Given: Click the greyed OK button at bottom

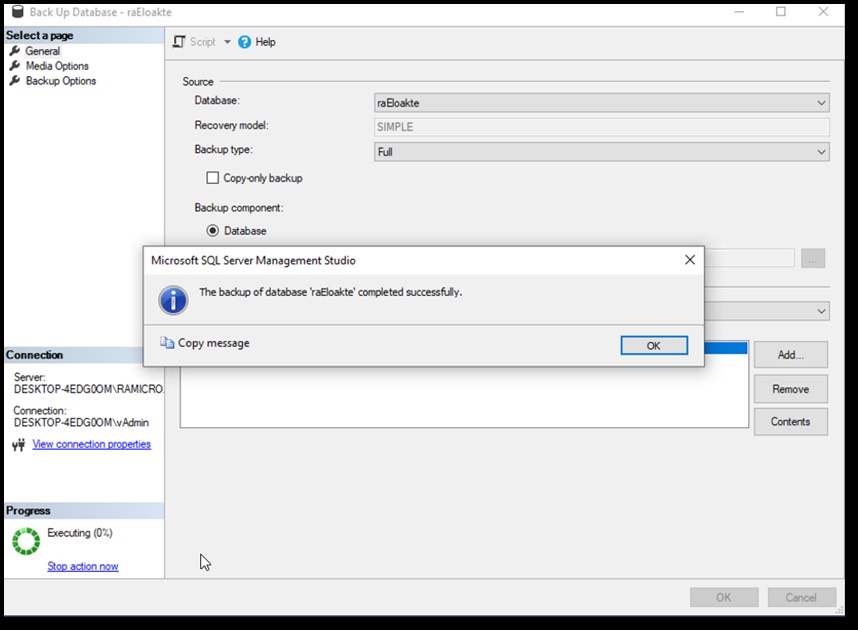Looking at the screenshot, I should (724, 597).
